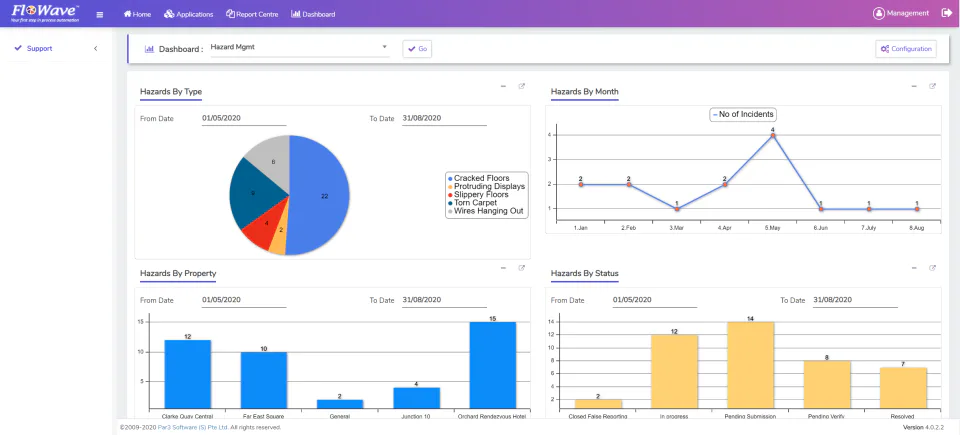The image size is (960, 435).
Task: Open the Hazard Mgmt dashboard dropdown
Action: point(300,48)
